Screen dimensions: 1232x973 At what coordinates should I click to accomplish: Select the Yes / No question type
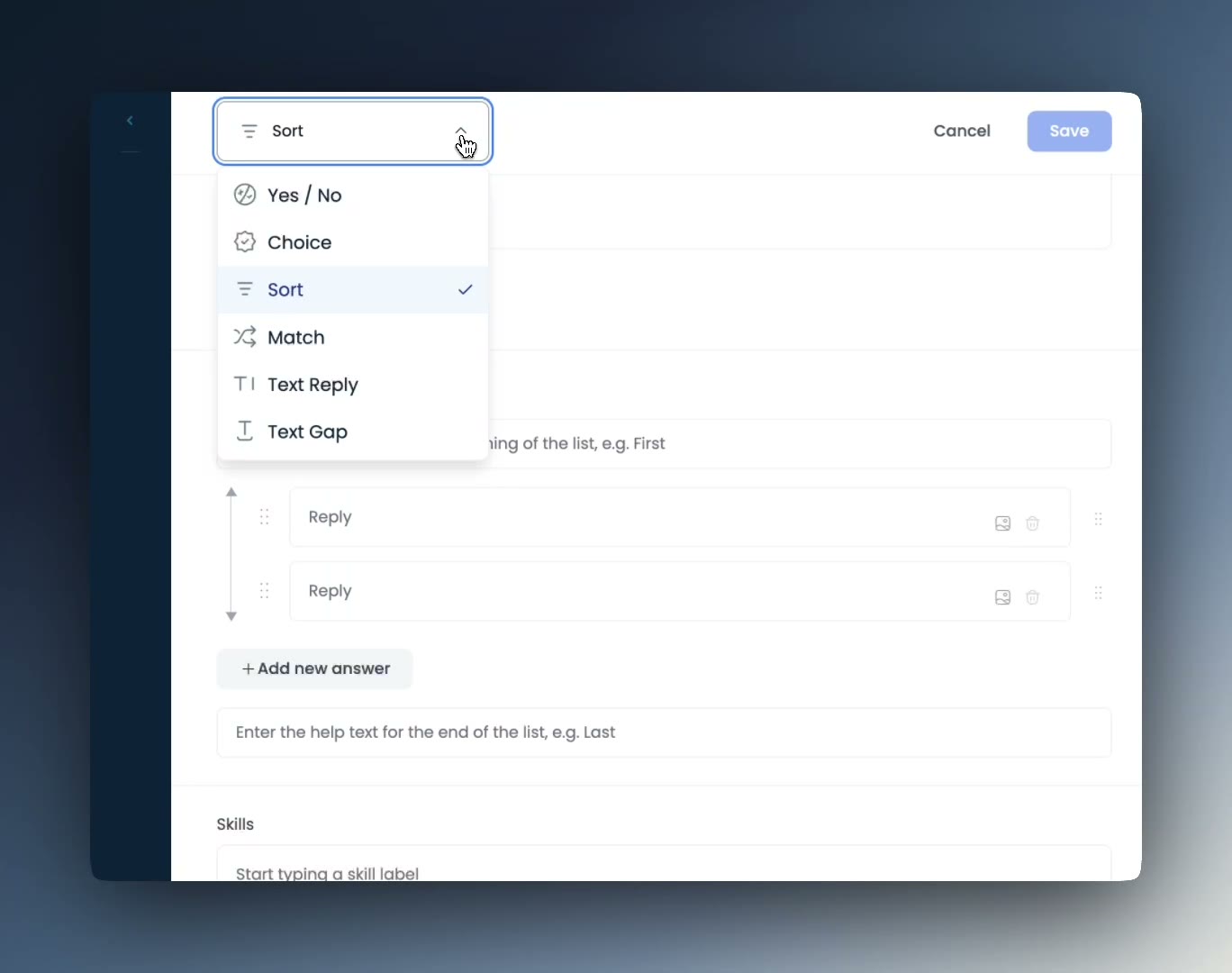coord(353,196)
